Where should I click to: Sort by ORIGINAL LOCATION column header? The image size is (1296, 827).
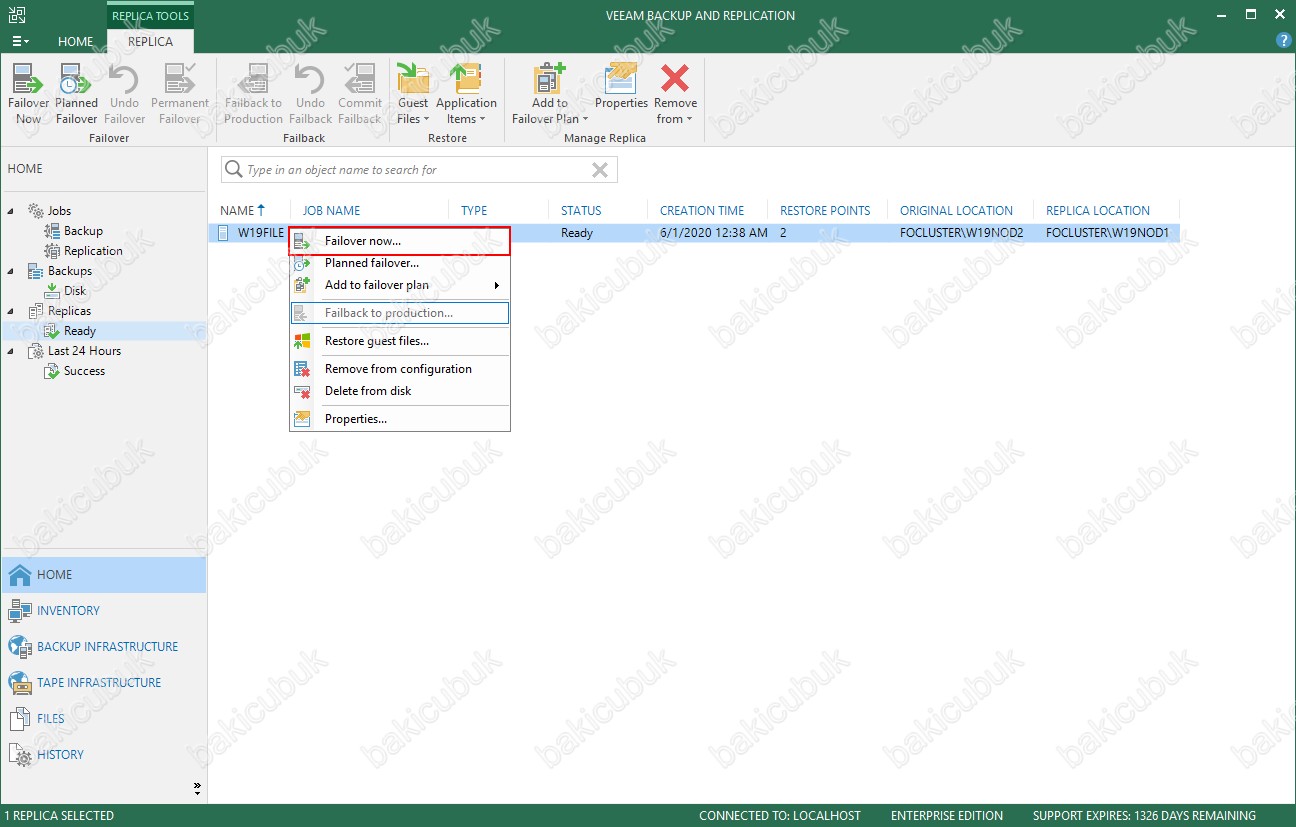click(x=956, y=210)
